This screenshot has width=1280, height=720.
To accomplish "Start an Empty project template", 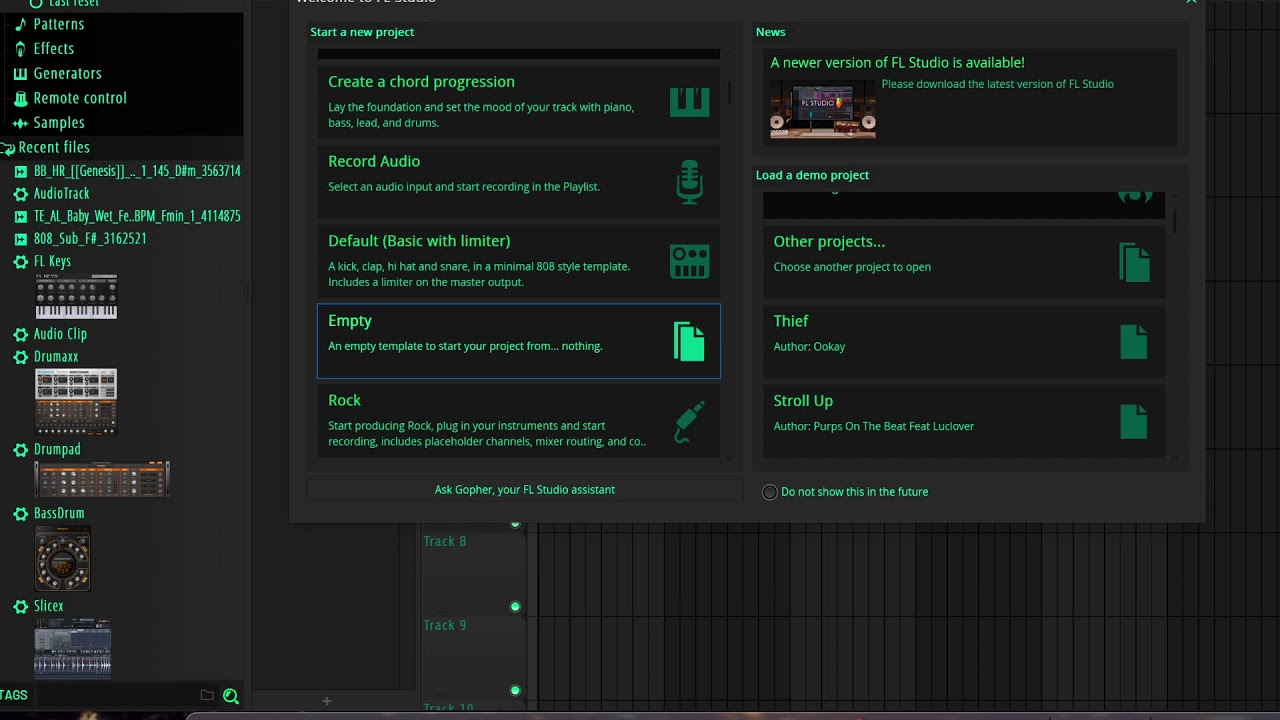I will point(519,341).
